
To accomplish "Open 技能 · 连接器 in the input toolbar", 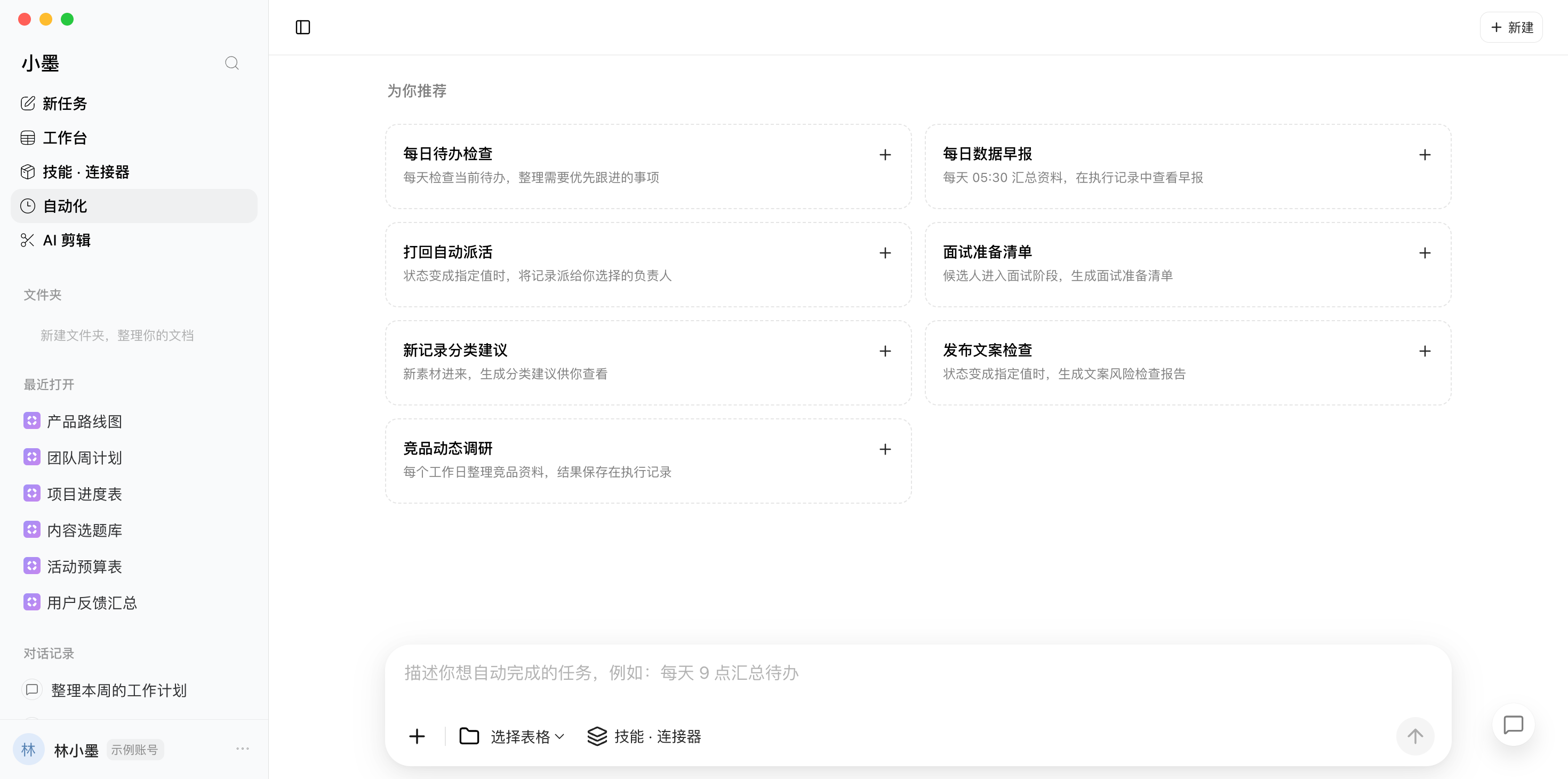I will (644, 736).
